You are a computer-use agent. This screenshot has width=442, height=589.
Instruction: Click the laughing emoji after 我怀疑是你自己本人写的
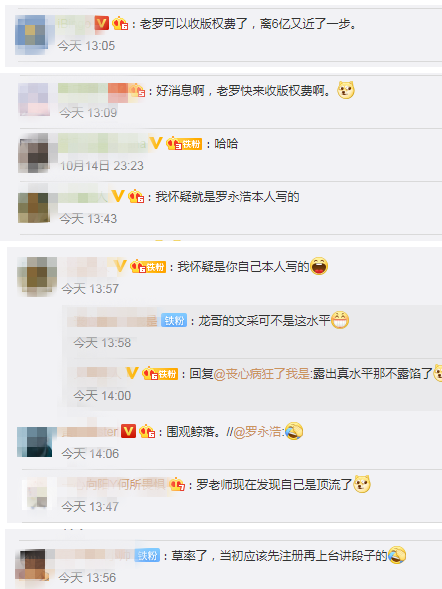[x=319, y=266]
